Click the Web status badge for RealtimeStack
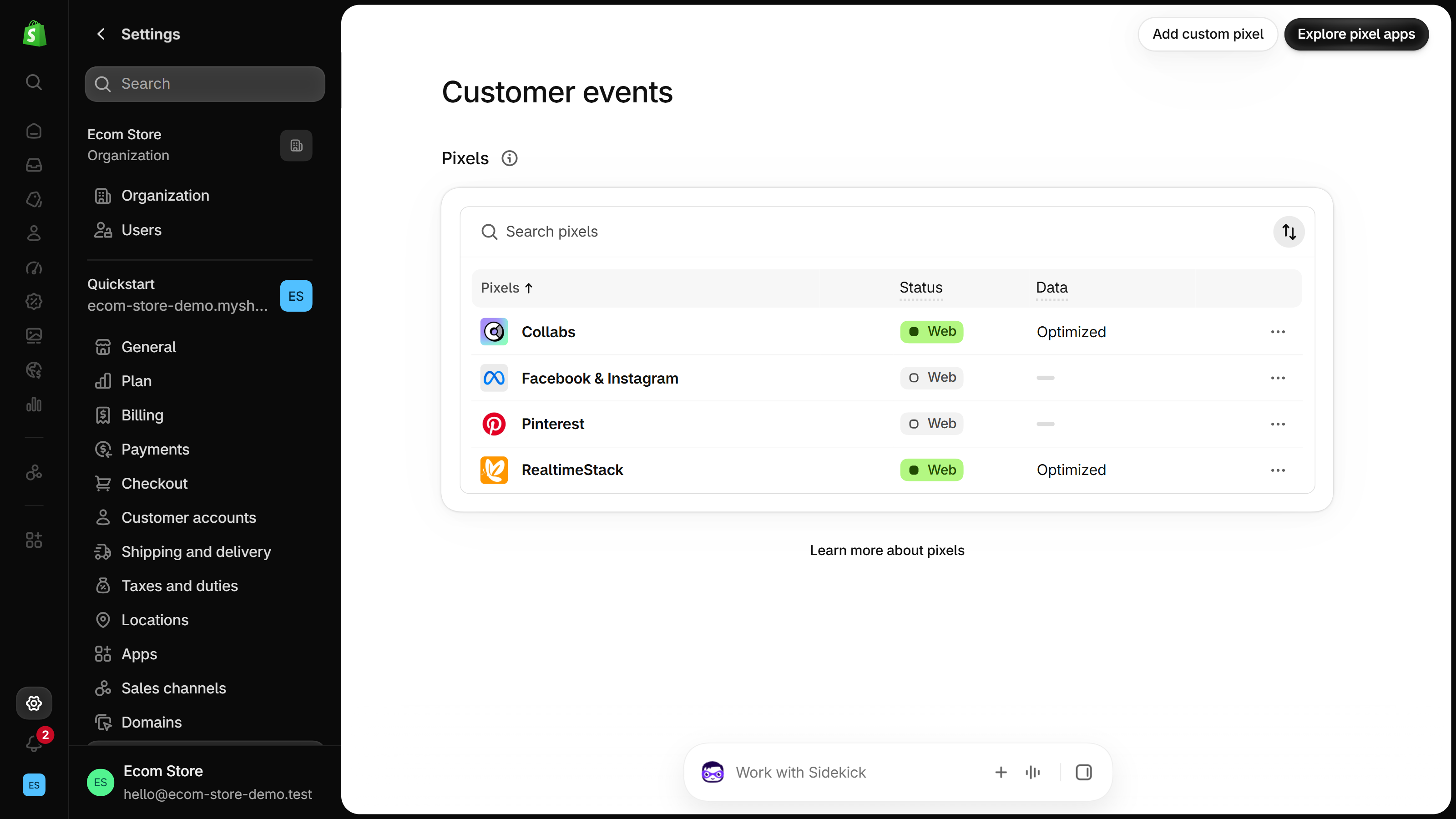Screen dimensions: 1456x819 [931, 470]
